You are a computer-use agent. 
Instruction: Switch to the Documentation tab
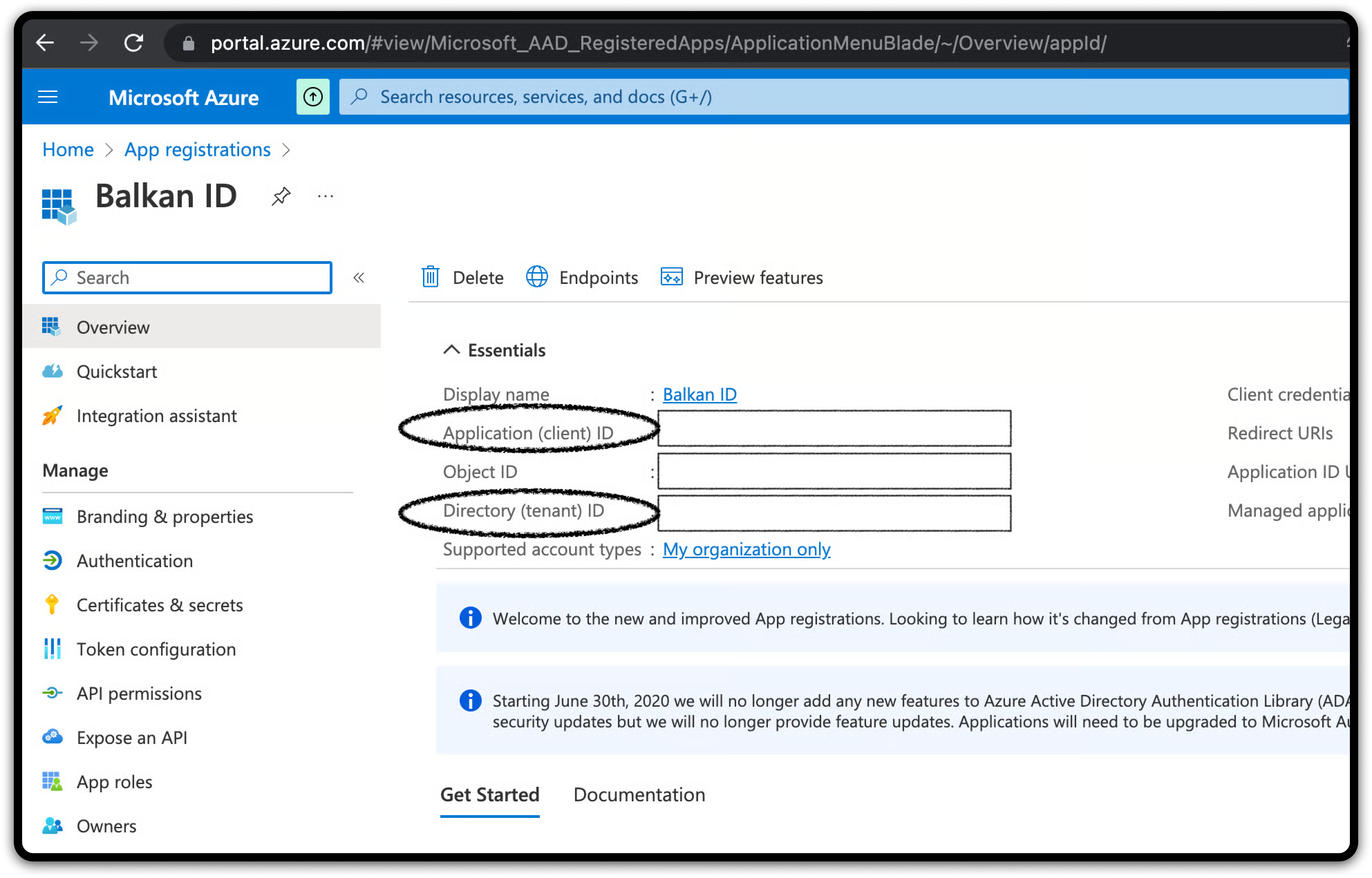coord(639,795)
